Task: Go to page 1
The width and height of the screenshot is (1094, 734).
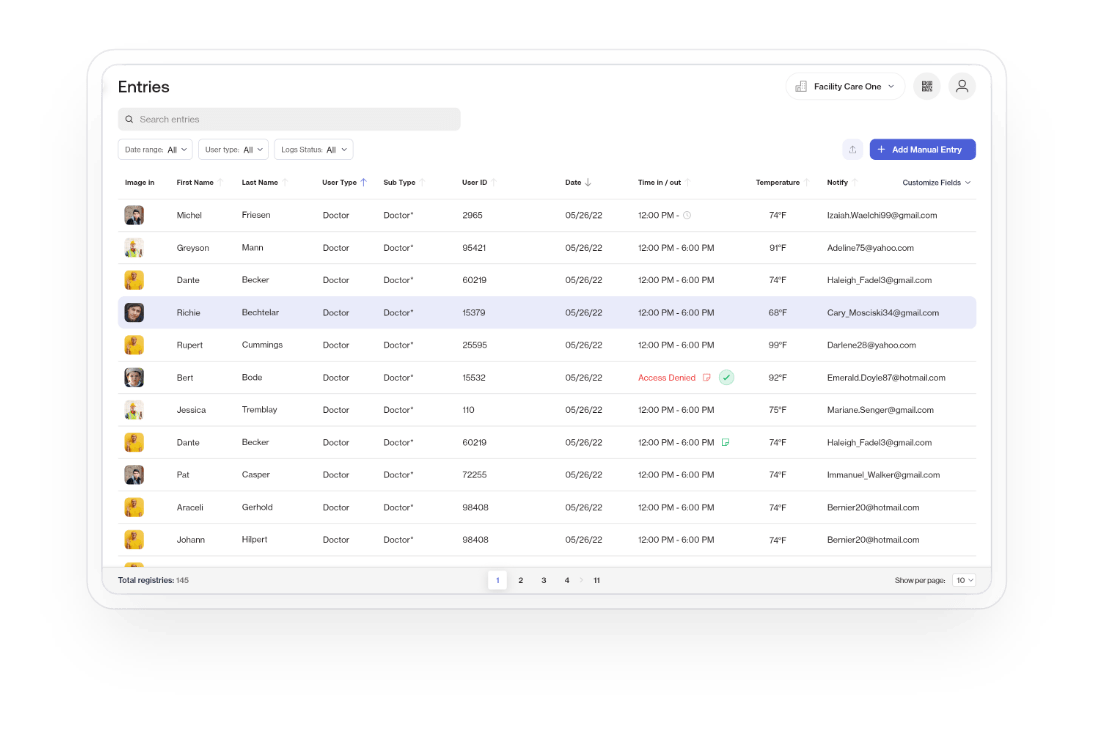Action: point(497,581)
